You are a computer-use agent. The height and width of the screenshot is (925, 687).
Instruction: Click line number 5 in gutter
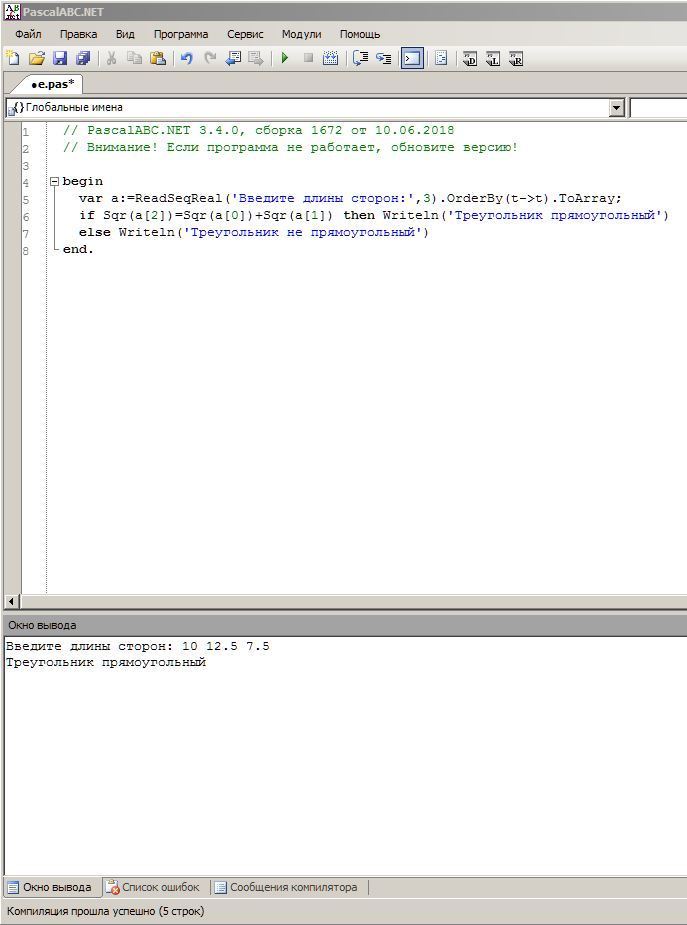[x=25, y=199]
